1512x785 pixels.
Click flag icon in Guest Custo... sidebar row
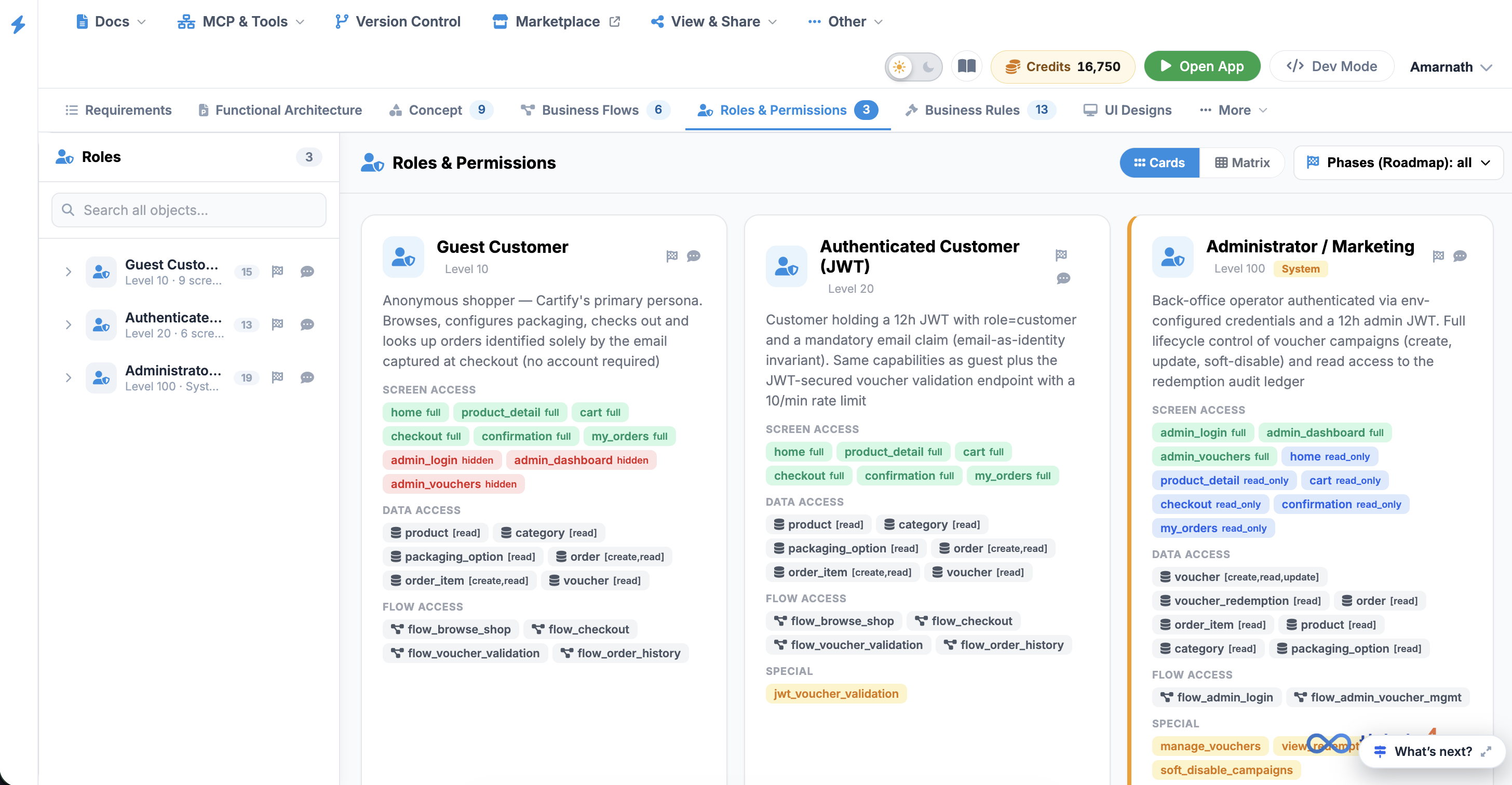tap(278, 271)
